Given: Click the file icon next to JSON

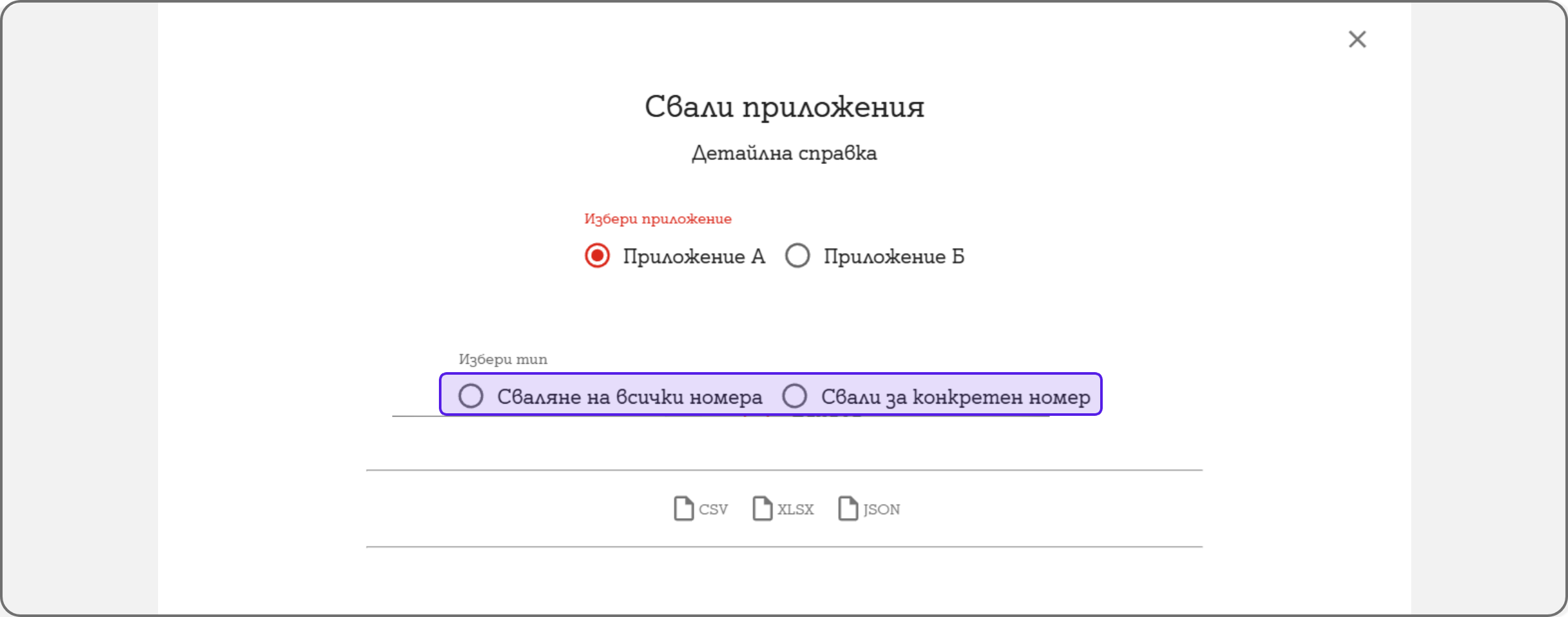Looking at the screenshot, I should tap(848, 508).
